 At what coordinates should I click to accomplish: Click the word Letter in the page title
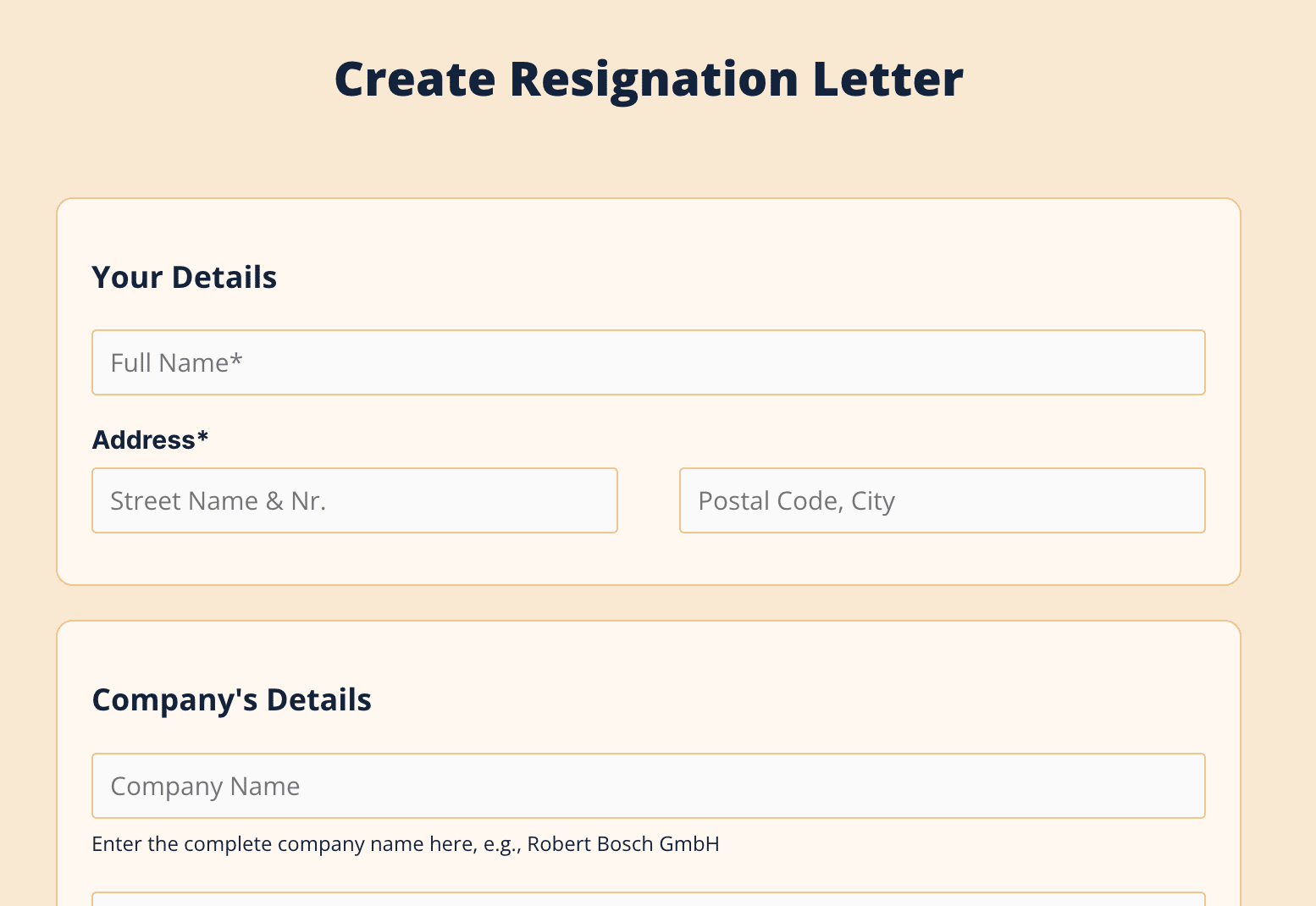click(x=887, y=79)
